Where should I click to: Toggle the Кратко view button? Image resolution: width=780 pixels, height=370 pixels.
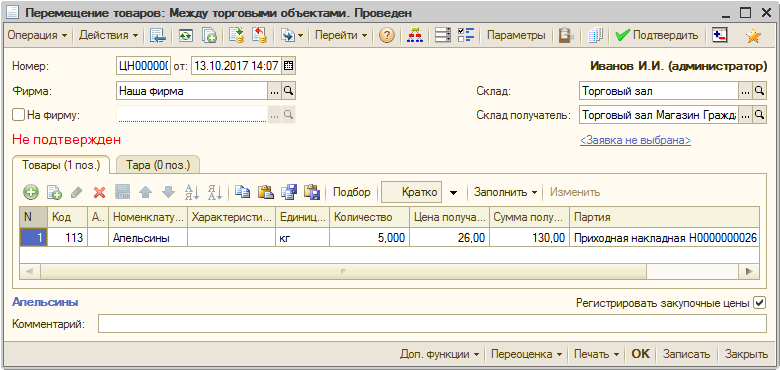pyautogui.click(x=411, y=192)
